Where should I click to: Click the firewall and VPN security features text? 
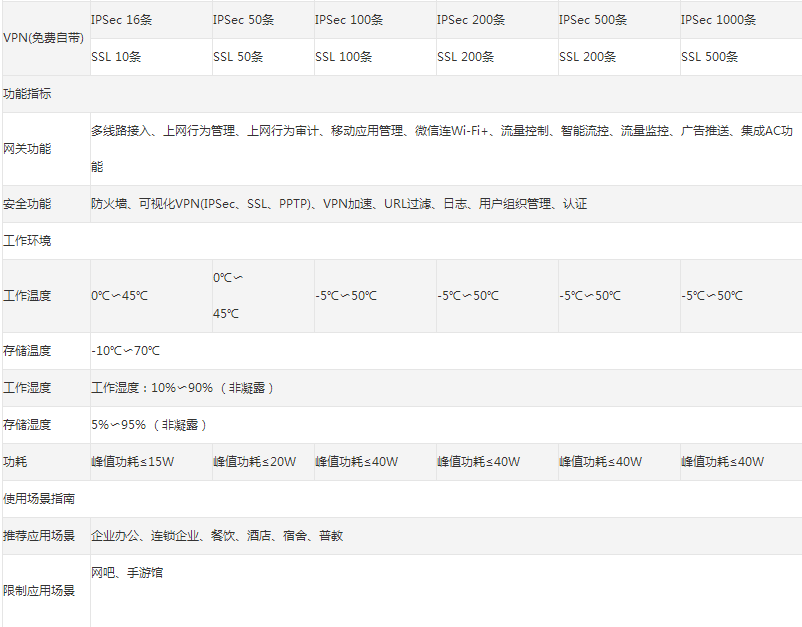click(x=339, y=204)
